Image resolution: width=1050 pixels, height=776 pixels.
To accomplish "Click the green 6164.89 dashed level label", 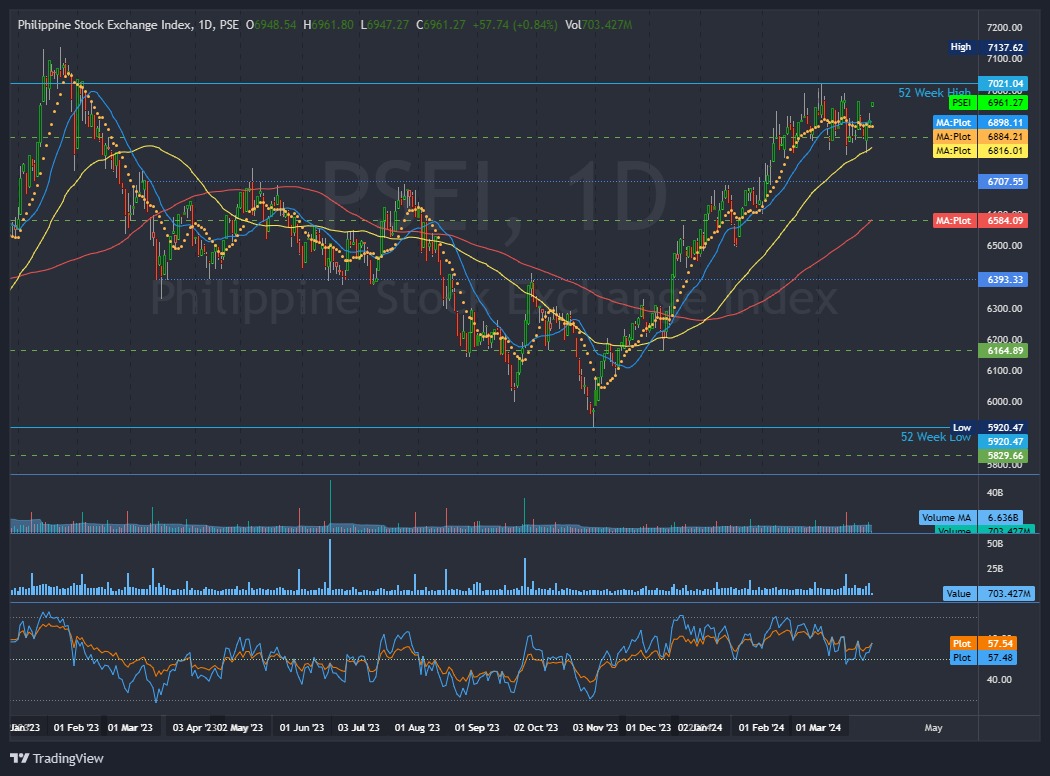I will 1003,351.
